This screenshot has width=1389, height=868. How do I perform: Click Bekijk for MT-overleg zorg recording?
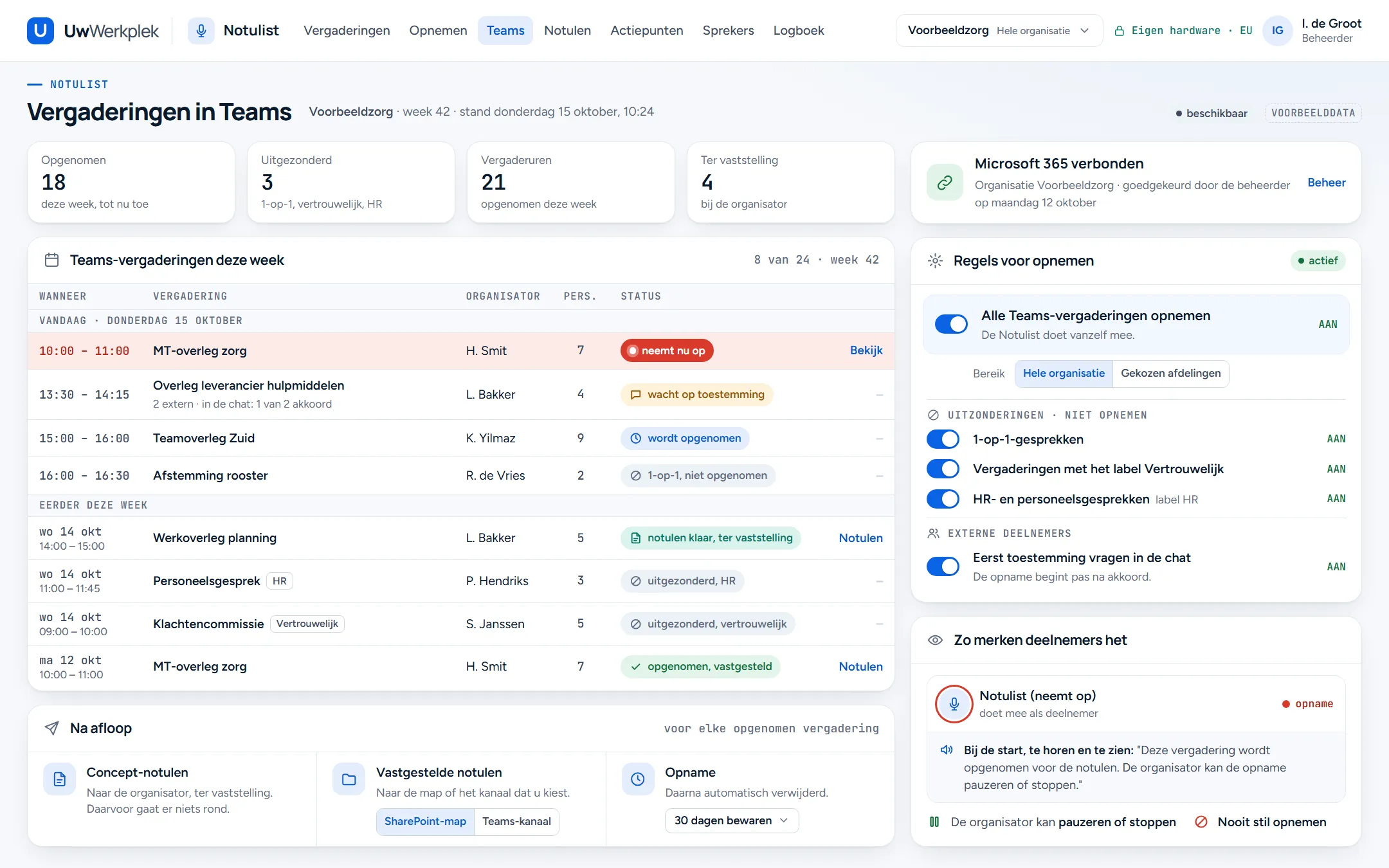coord(866,350)
